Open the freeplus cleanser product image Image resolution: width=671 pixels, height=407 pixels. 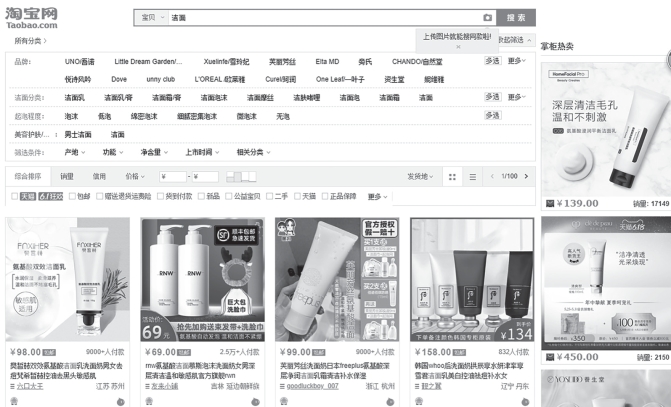tap(337, 279)
